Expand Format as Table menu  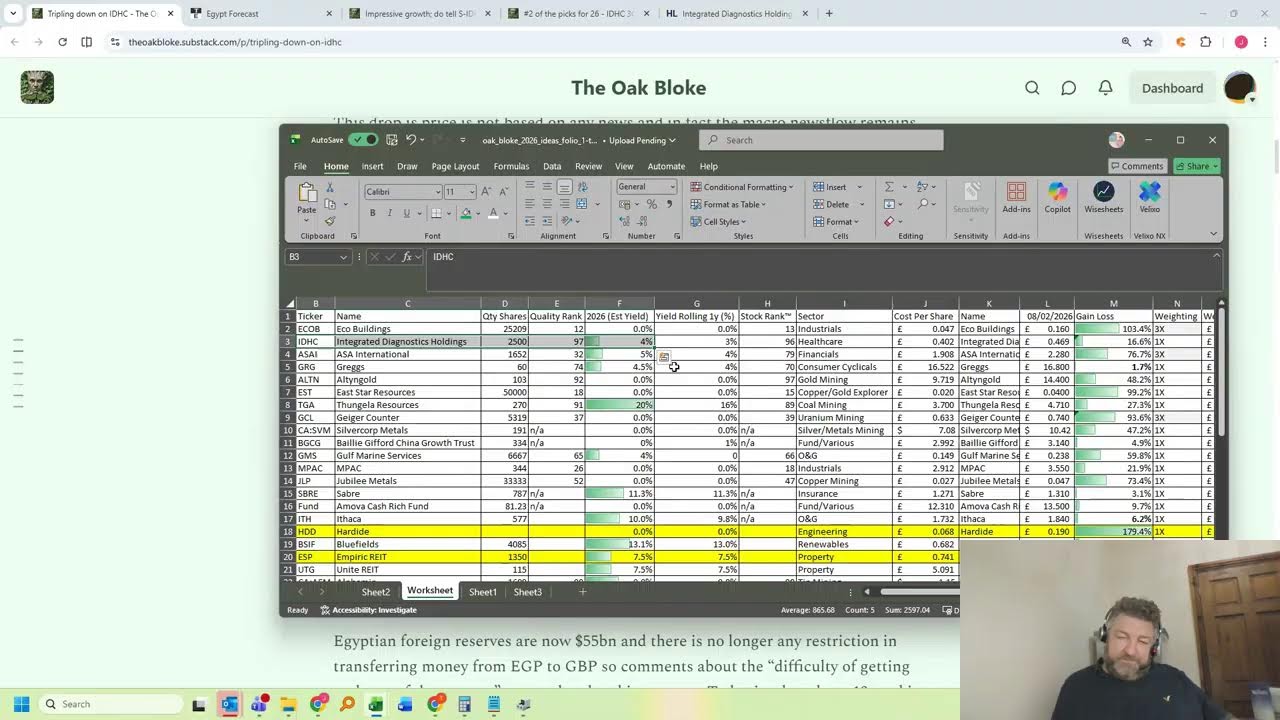728,204
